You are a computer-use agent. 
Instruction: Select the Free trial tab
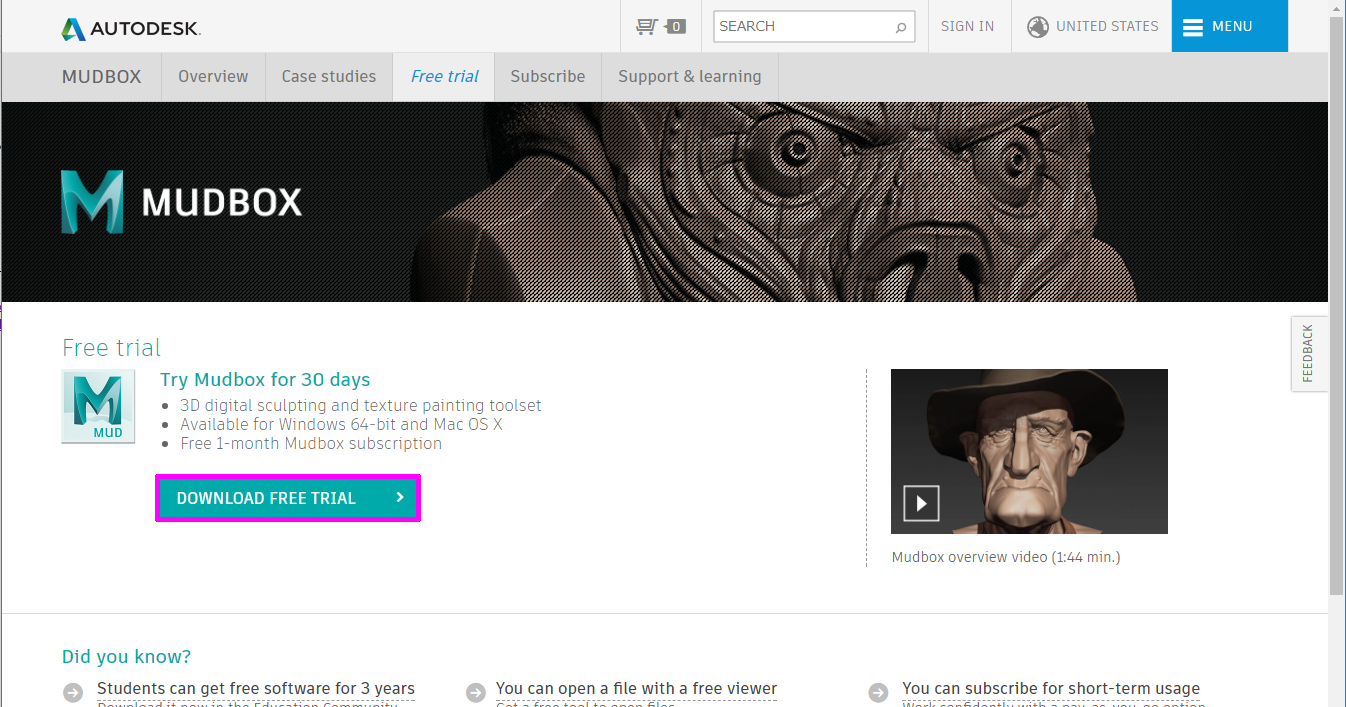(x=444, y=77)
